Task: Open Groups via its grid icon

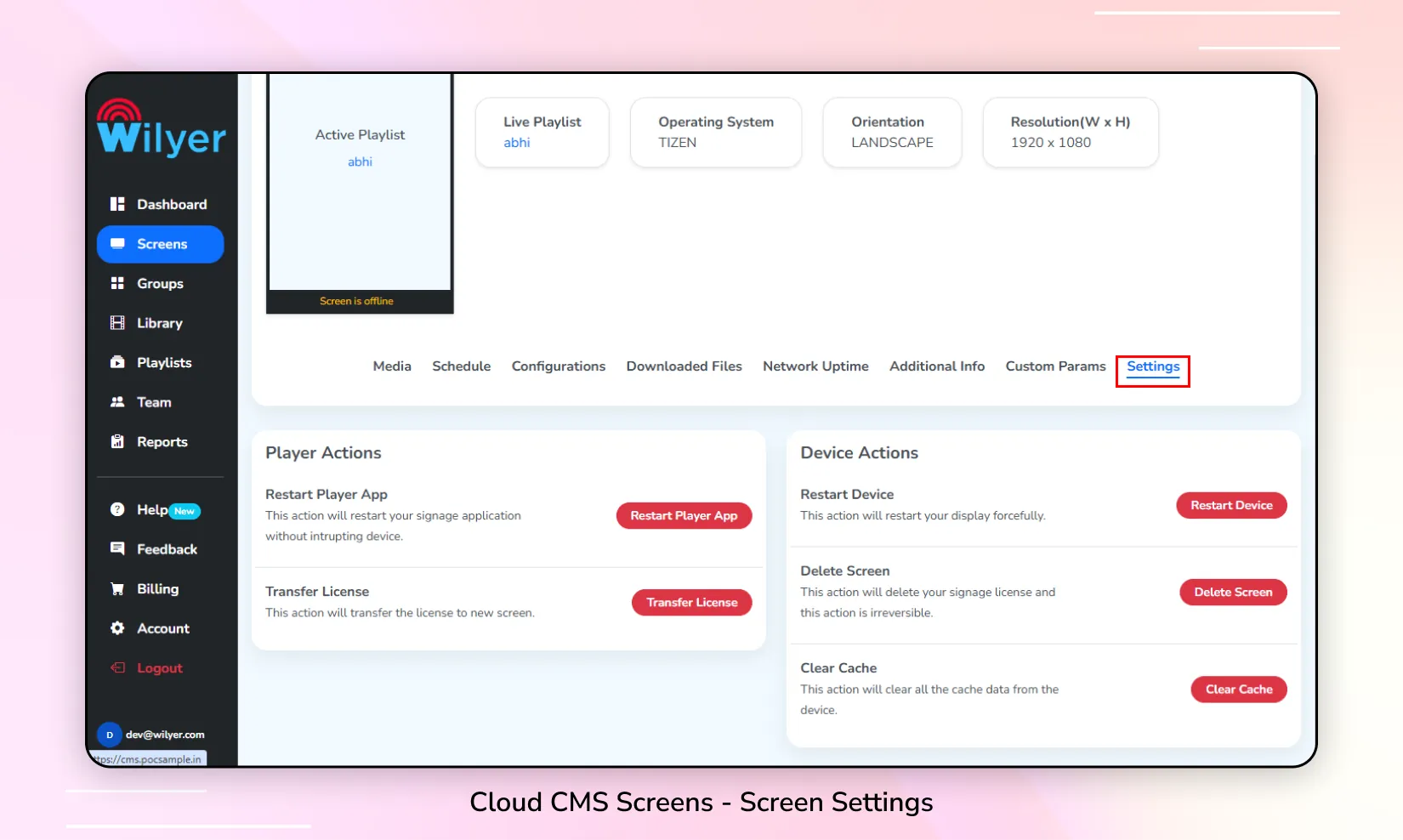Action: [x=117, y=283]
